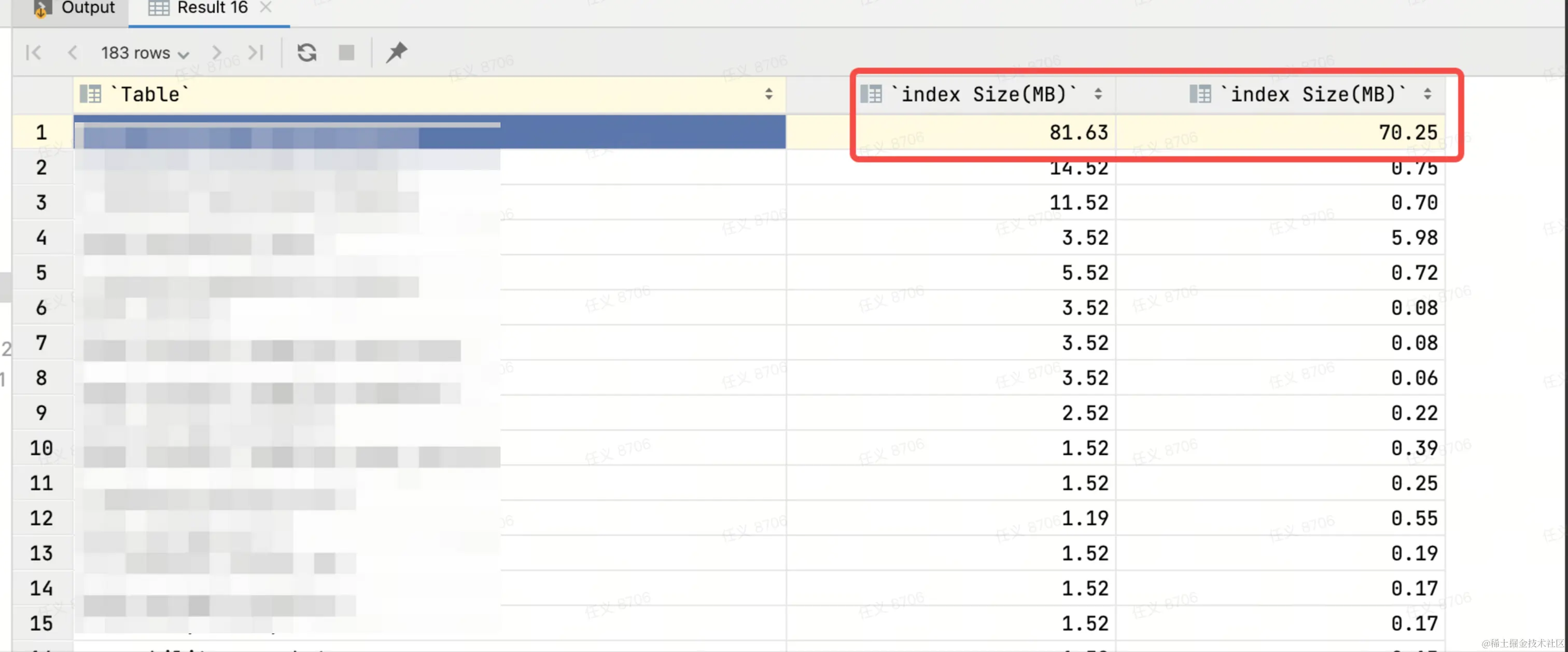Go to the next results page
This screenshot has width=1568, height=652.
click(217, 53)
